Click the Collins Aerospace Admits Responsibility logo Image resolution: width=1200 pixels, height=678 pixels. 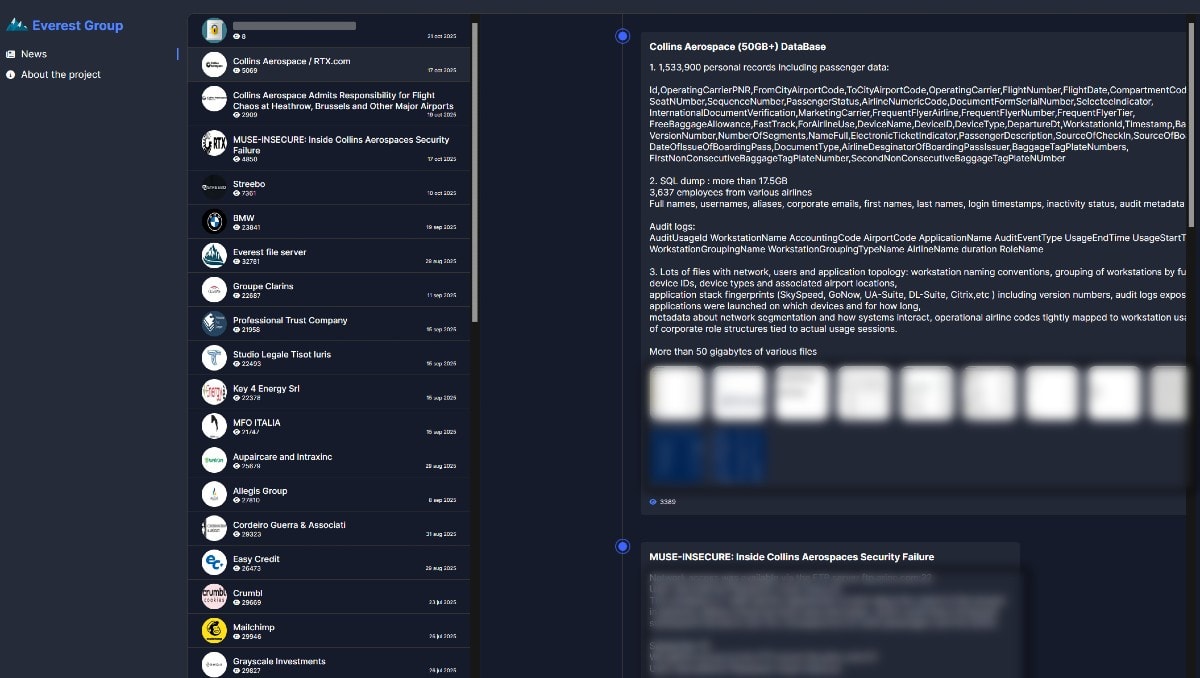click(x=214, y=99)
